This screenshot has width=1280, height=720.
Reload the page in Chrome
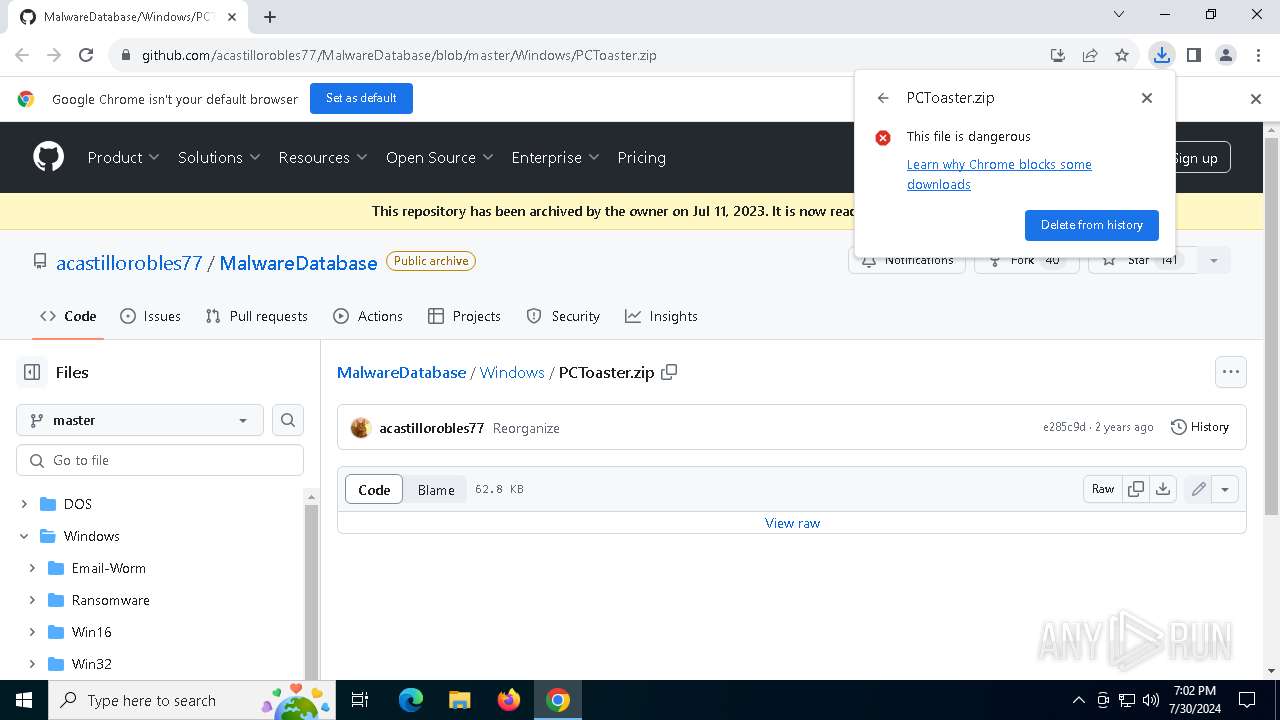(x=86, y=55)
